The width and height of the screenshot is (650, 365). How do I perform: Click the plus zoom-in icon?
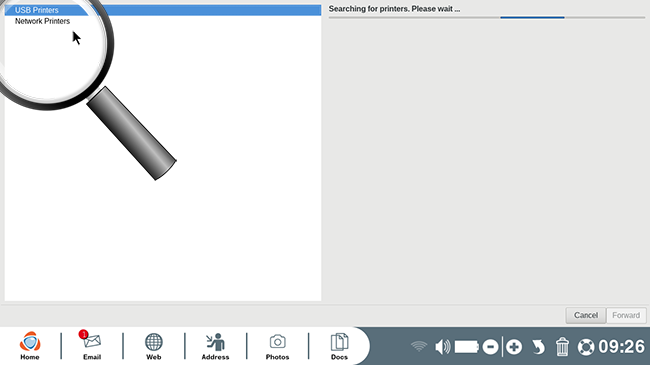[x=514, y=346]
